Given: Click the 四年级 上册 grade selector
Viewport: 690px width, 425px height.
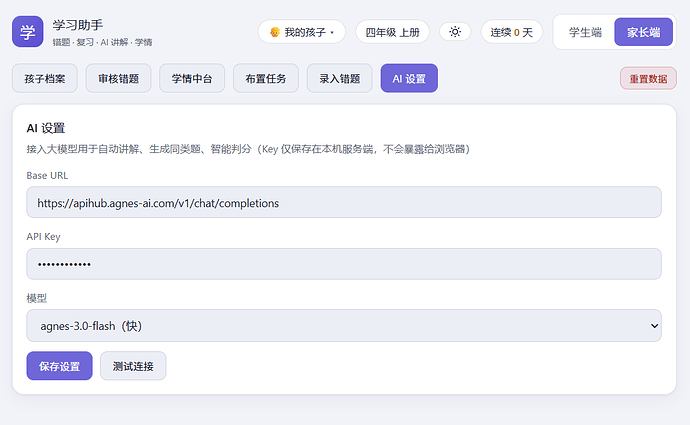Looking at the screenshot, I should click(392, 32).
